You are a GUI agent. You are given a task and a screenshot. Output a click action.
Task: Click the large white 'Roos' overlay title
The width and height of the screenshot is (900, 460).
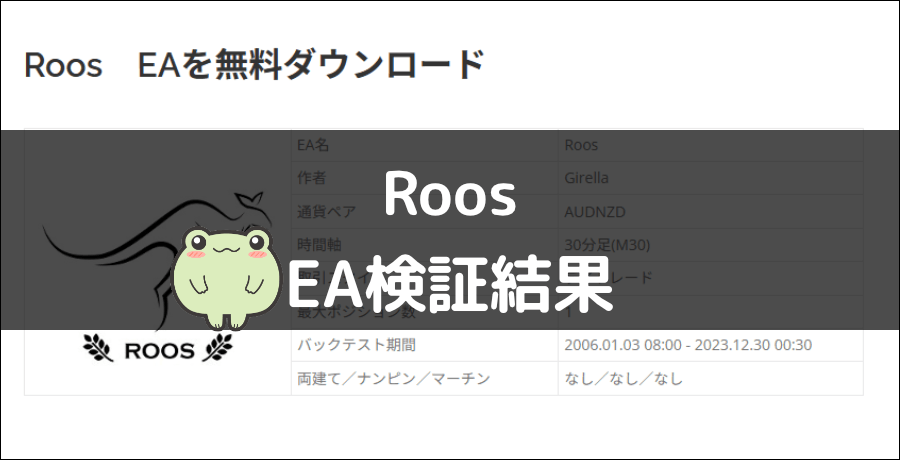click(x=450, y=195)
